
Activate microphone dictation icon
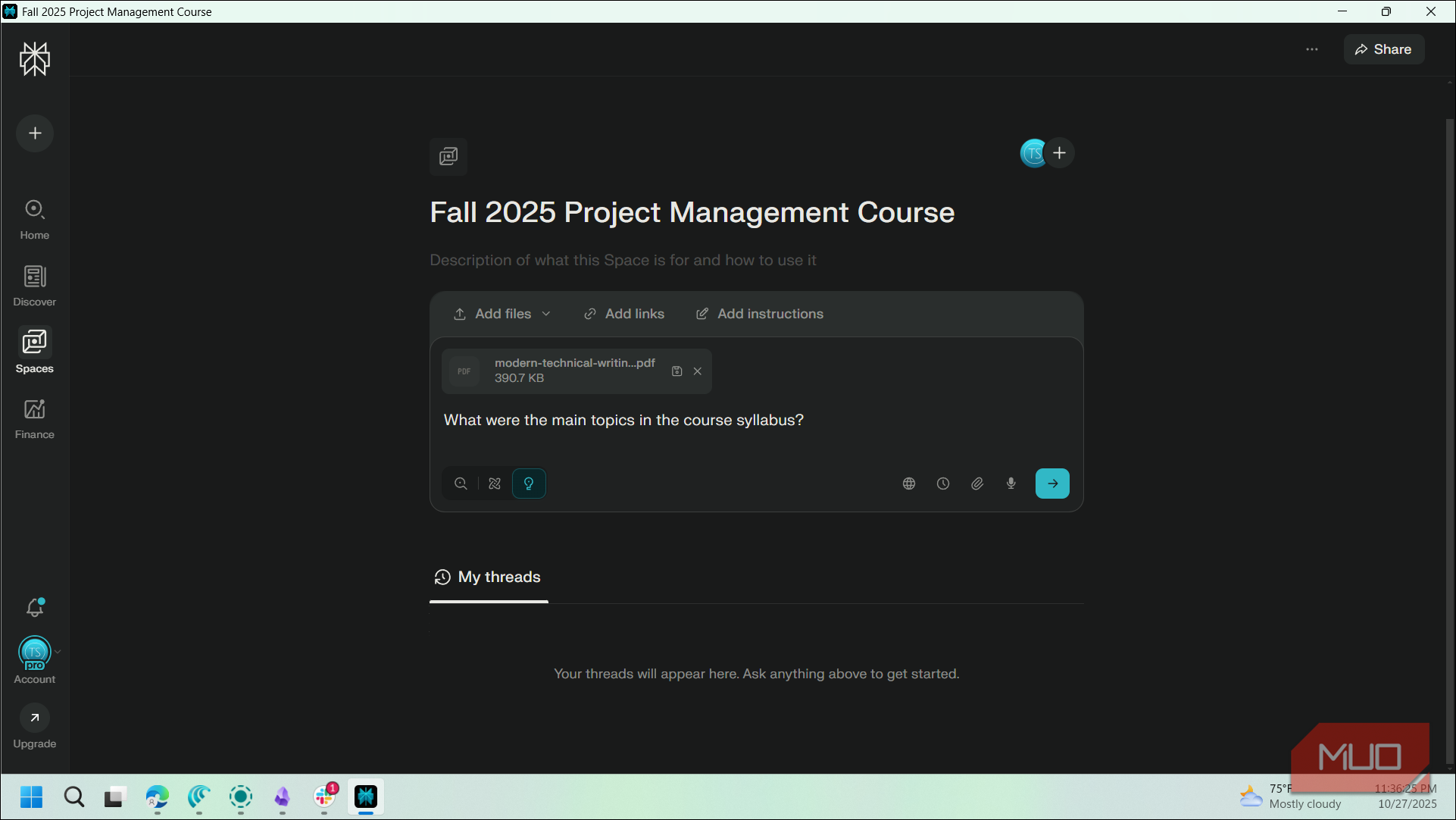(1011, 484)
